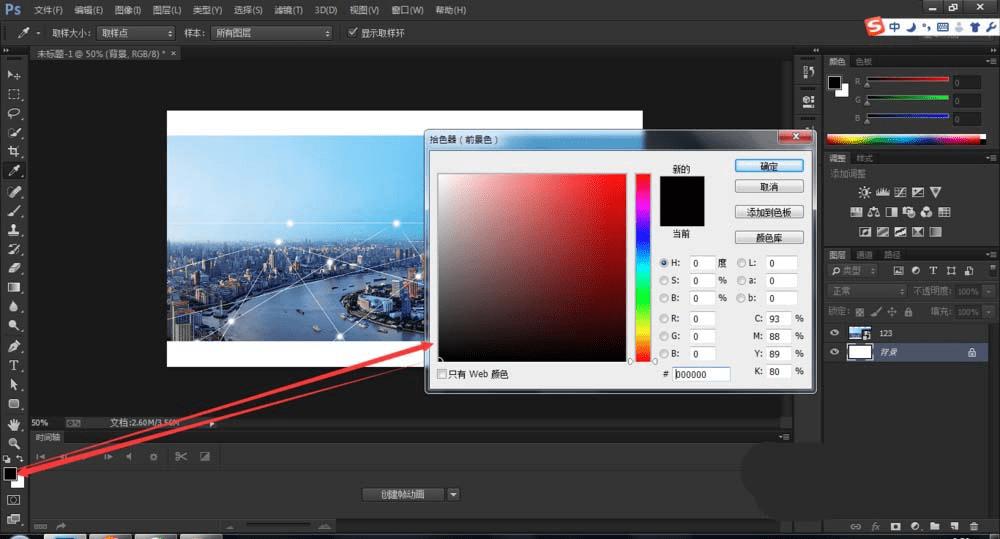Enable the Only Web Colors checkbox
Image resolution: width=1000 pixels, height=539 pixels.
click(x=442, y=374)
